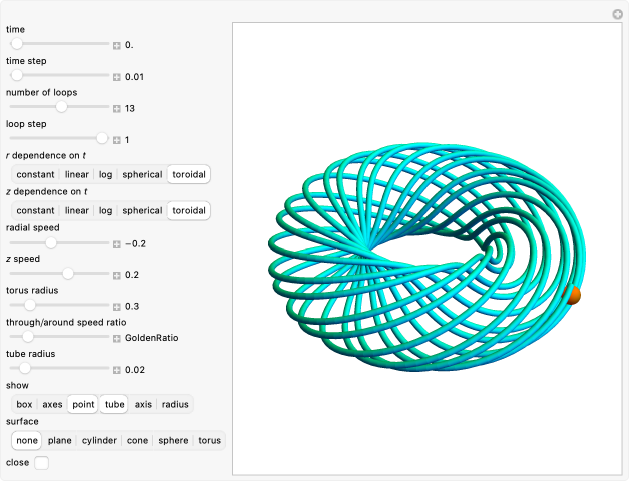Click torus radius plus icon
This screenshot has width=629, height=482.
(x=117, y=306)
